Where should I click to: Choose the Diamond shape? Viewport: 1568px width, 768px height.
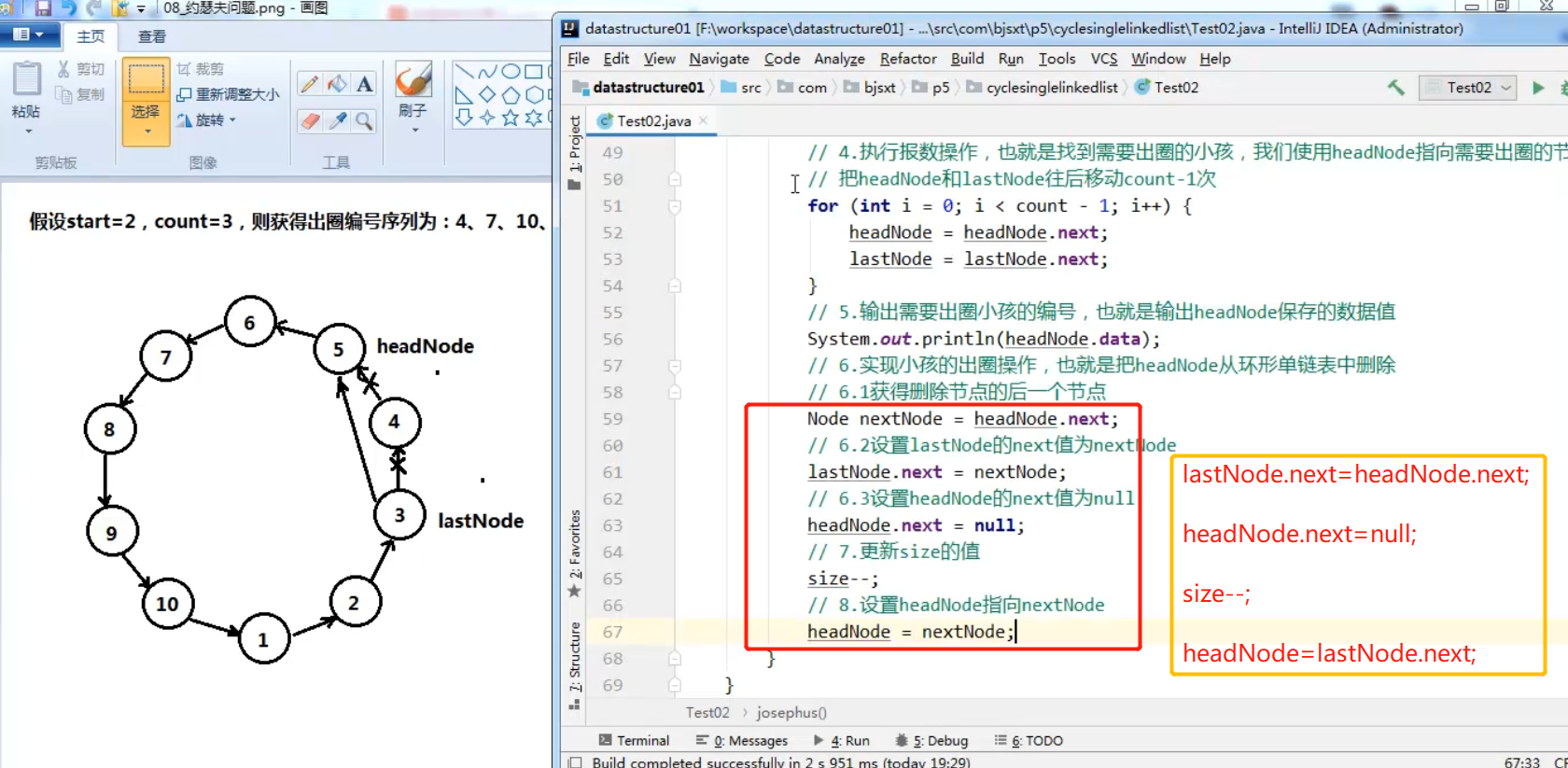(x=487, y=95)
